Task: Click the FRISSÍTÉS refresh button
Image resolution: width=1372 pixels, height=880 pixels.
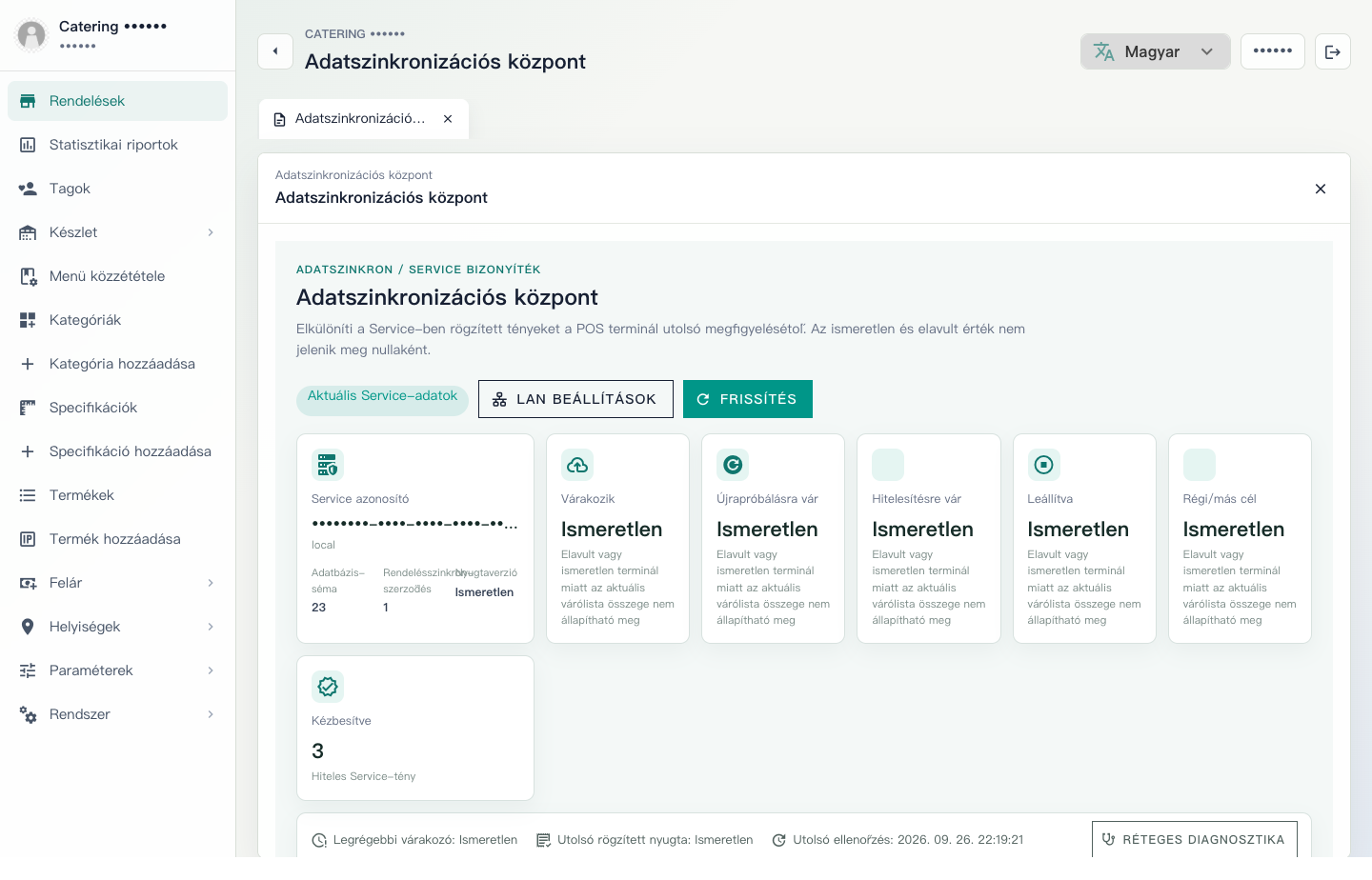Action: tap(748, 399)
